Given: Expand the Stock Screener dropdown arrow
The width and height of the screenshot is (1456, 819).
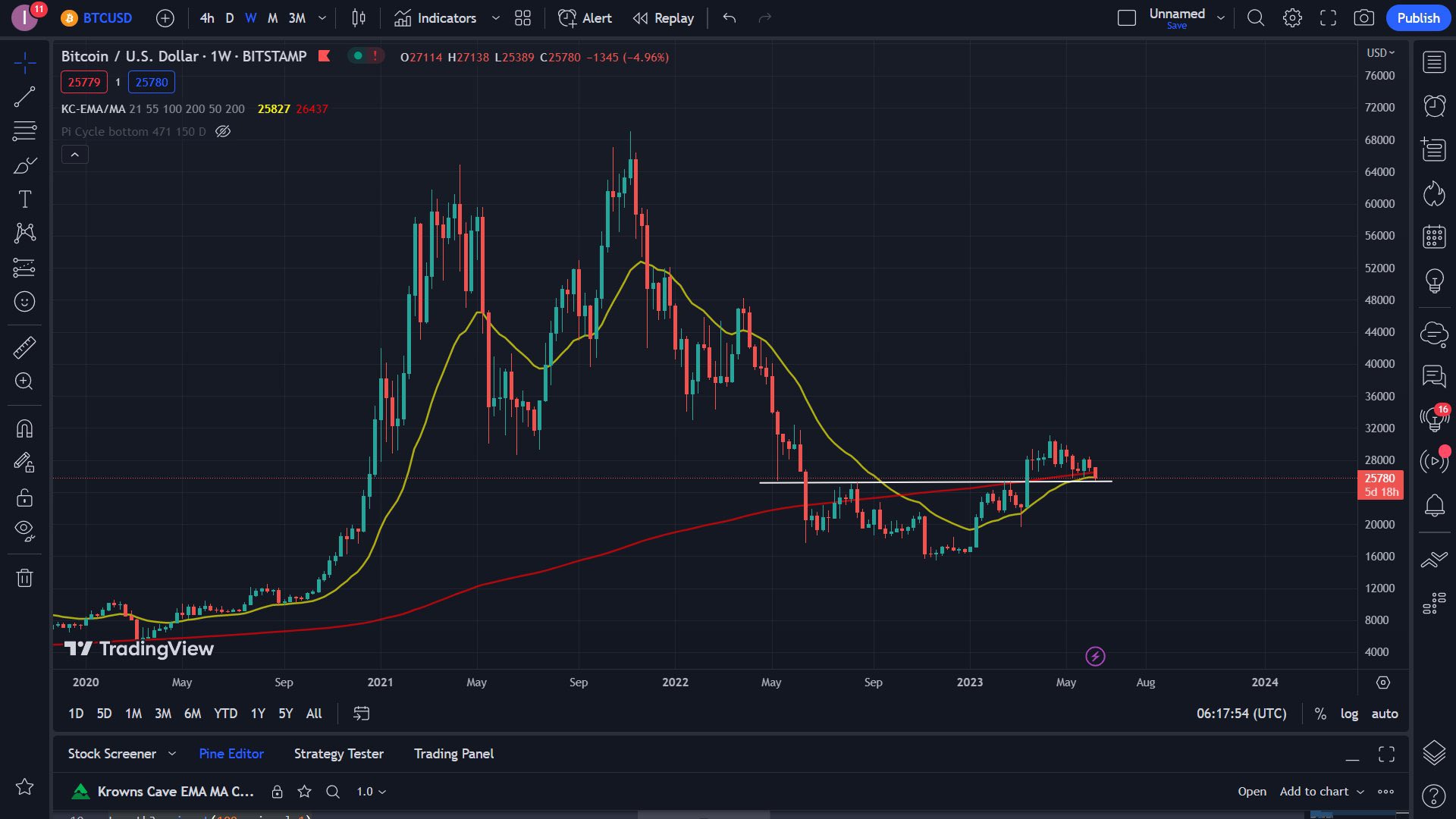Looking at the screenshot, I should pyautogui.click(x=172, y=754).
